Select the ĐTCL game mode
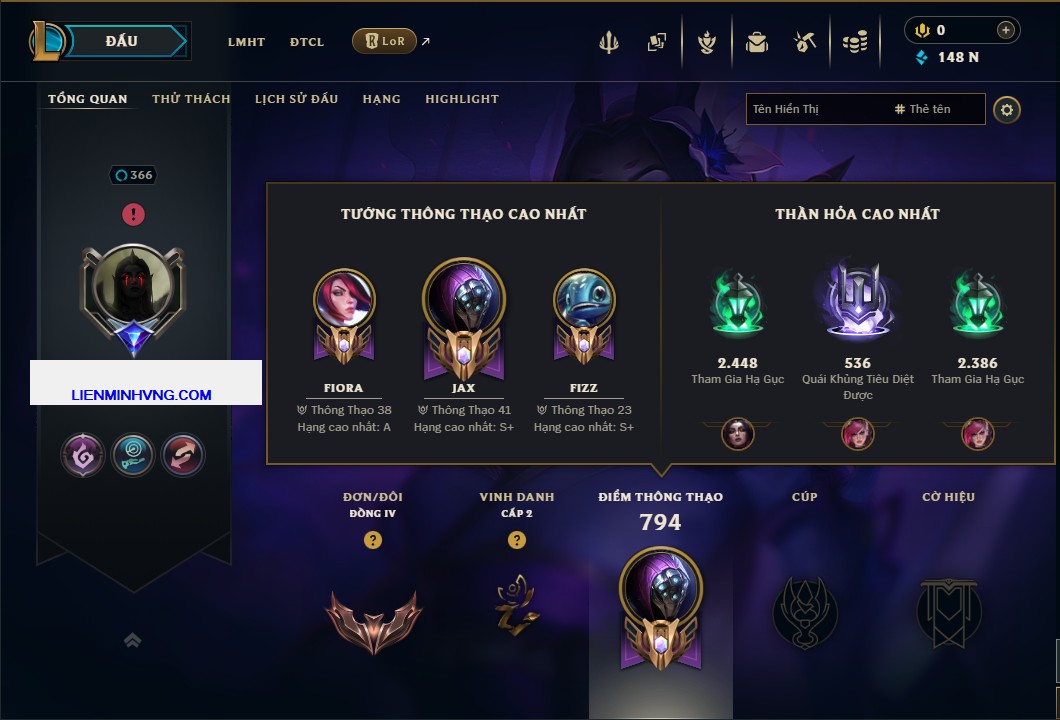The width and height of the screenshot is (1060, 720). pos(307,42)
